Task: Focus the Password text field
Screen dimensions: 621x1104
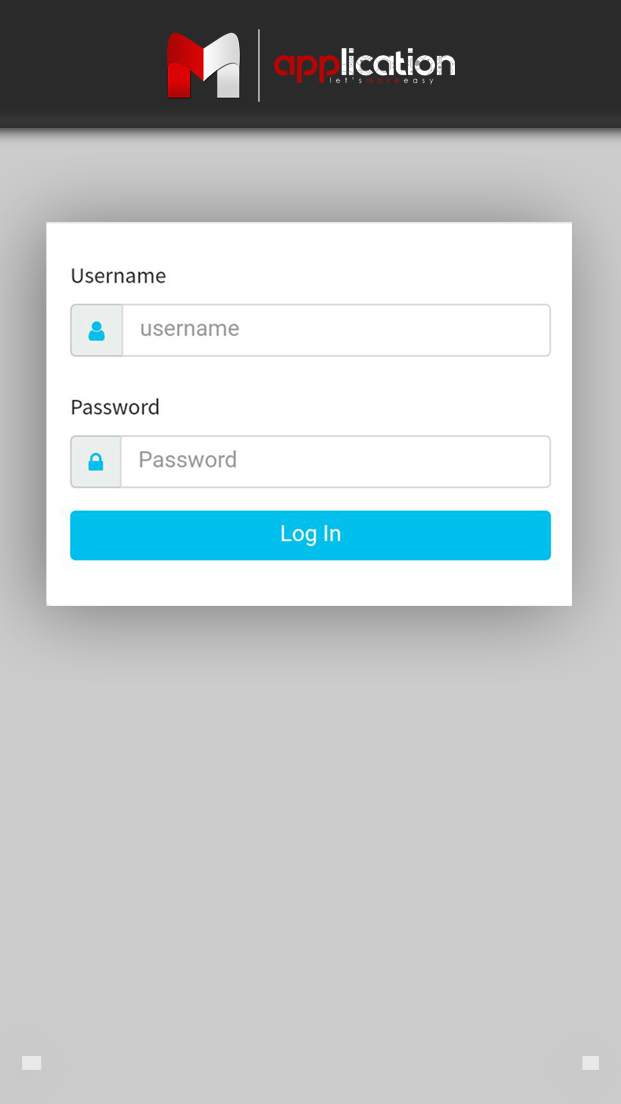Action: (x=336, y=461)
